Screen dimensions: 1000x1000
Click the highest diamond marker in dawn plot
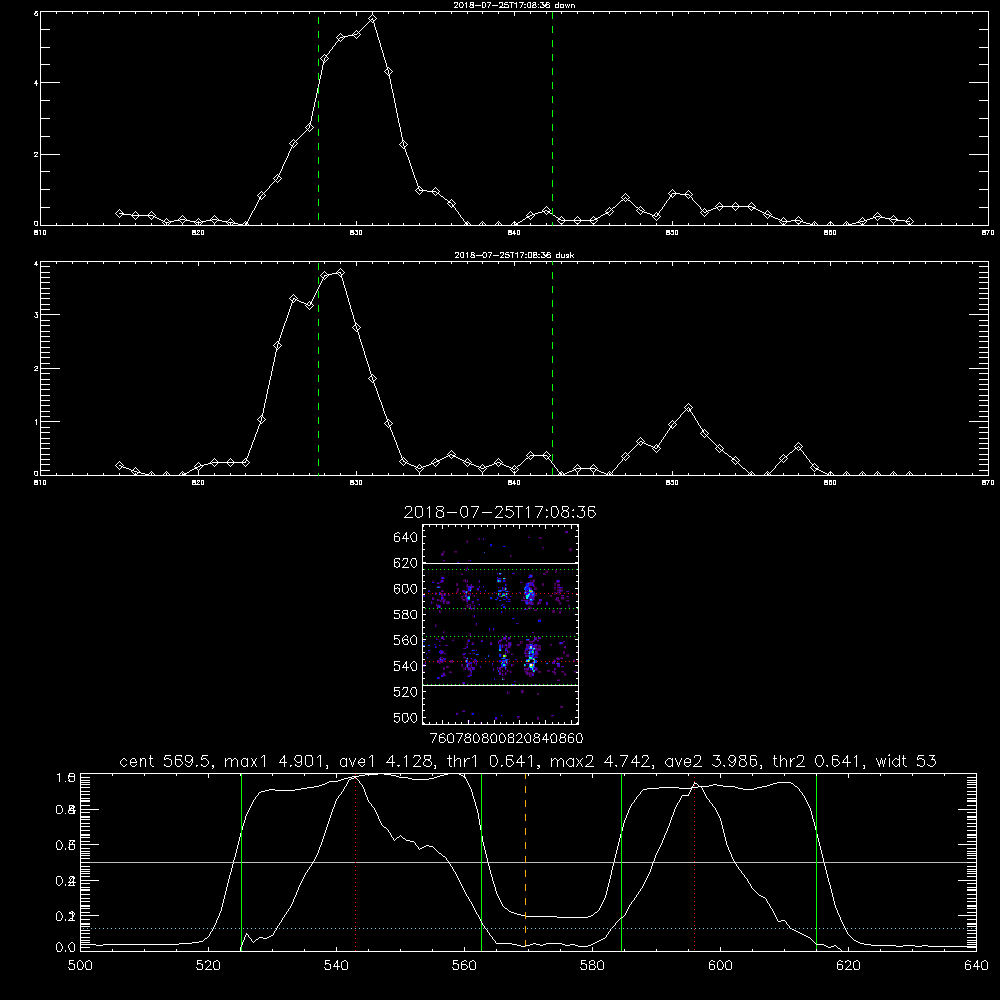coord(372,18)
